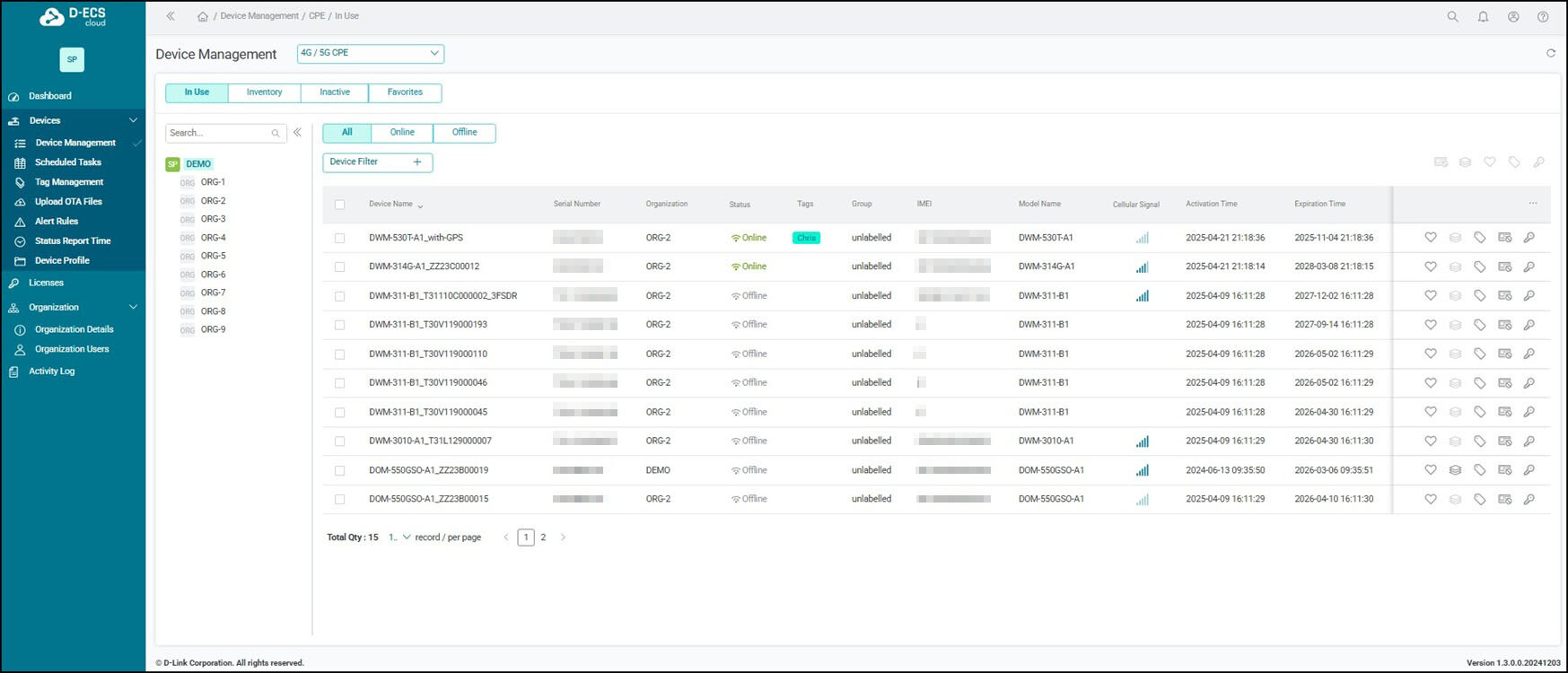The width and height of the screenshot is (1568, 673).
Task: Open records per page dropdown
Action: coord(399,538)
